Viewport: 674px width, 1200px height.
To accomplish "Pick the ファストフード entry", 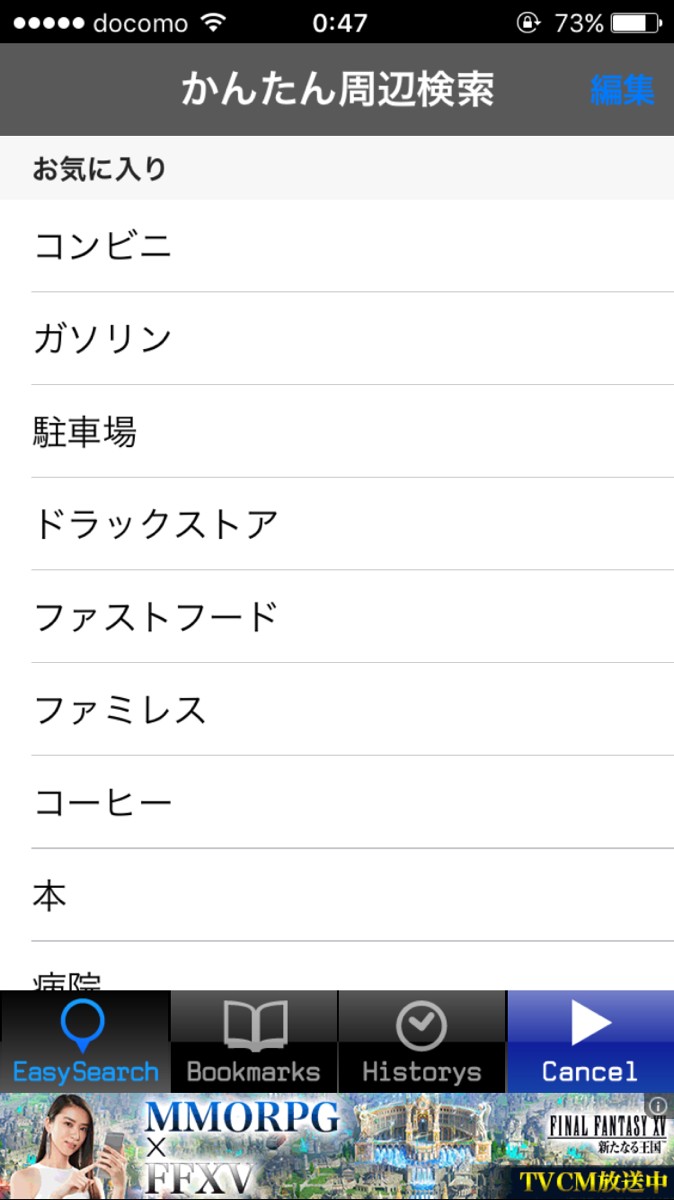I will (x=156, y=617).
